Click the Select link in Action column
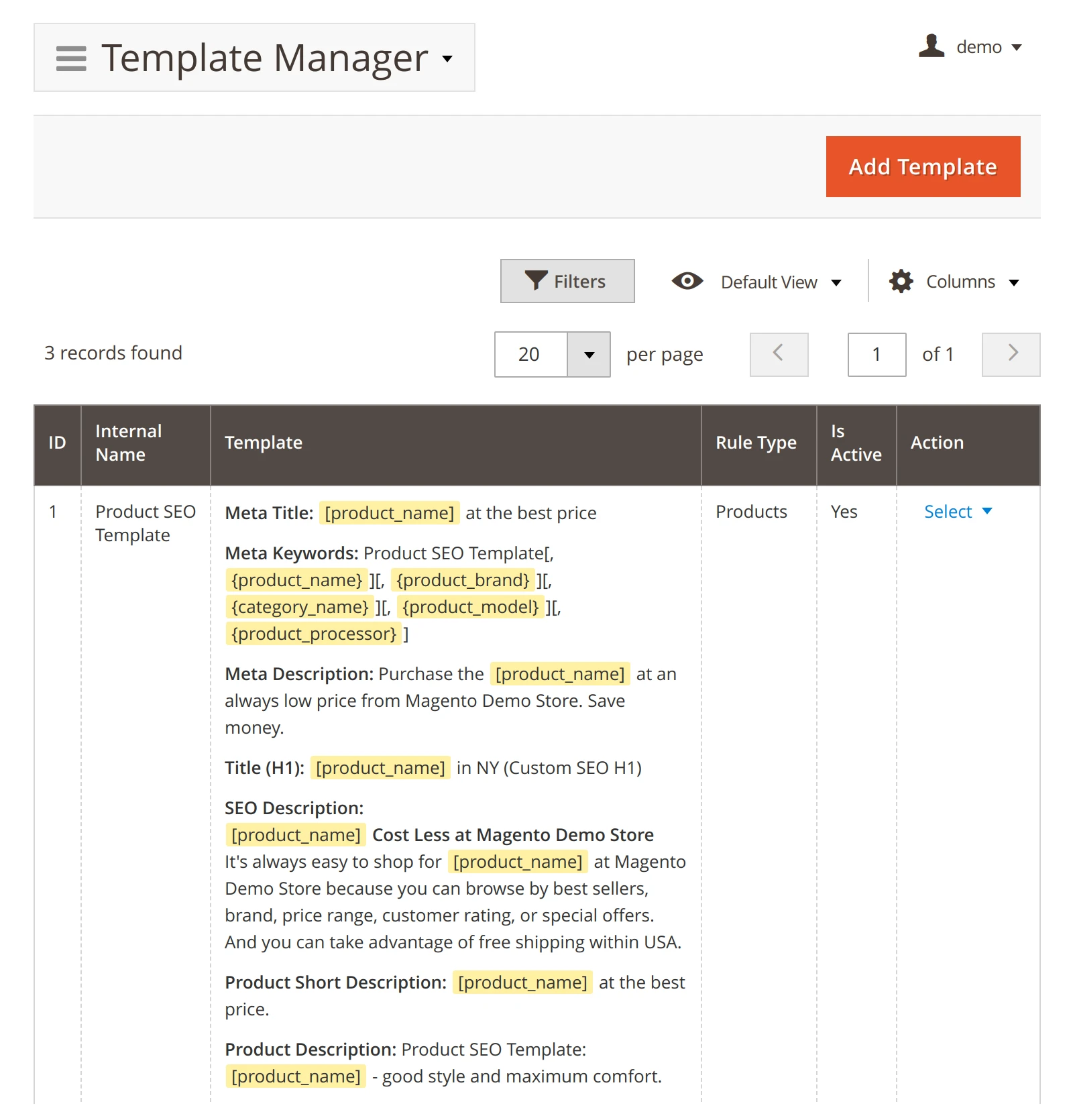Screen dimensions: 1073x1120 [x=948, y=511]
